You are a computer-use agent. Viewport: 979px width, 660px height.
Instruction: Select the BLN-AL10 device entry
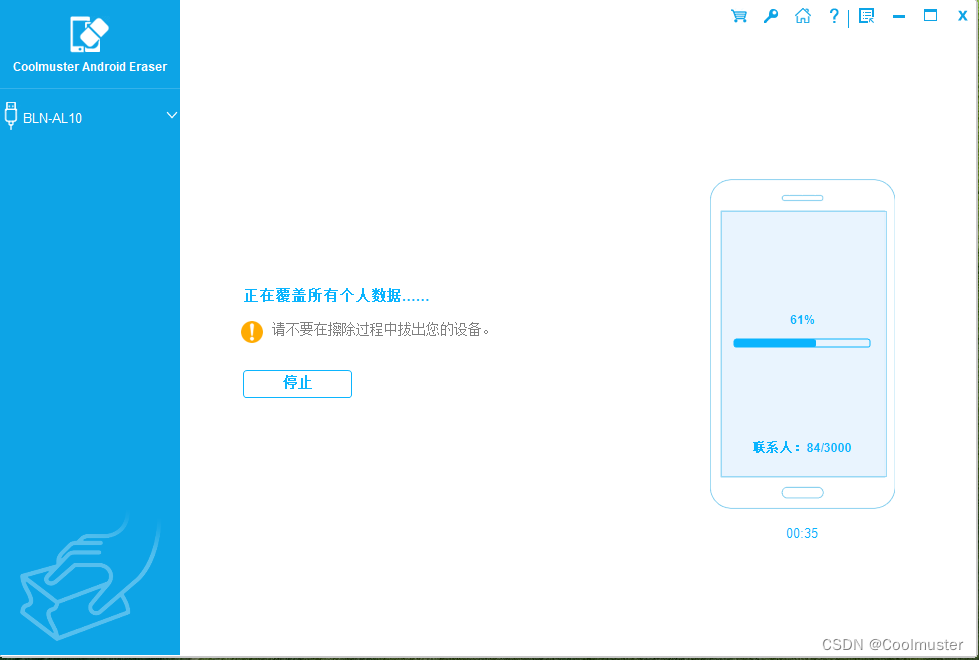90,117
